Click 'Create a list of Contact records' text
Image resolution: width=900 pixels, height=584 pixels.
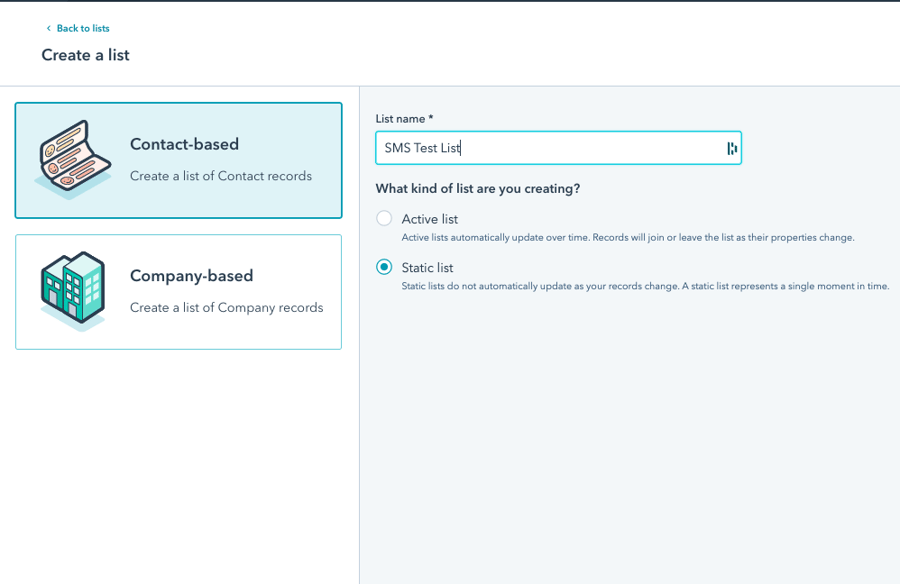221,176
